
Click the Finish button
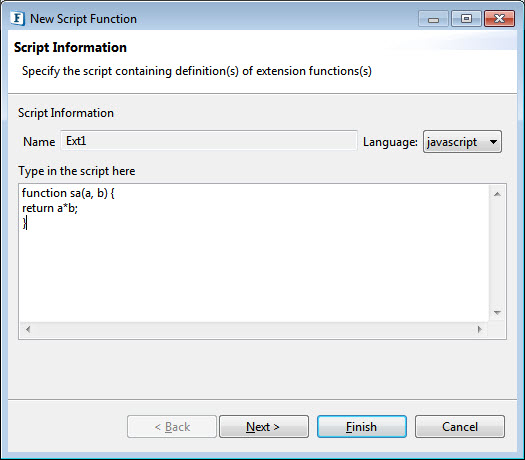[x=362, y=427]
